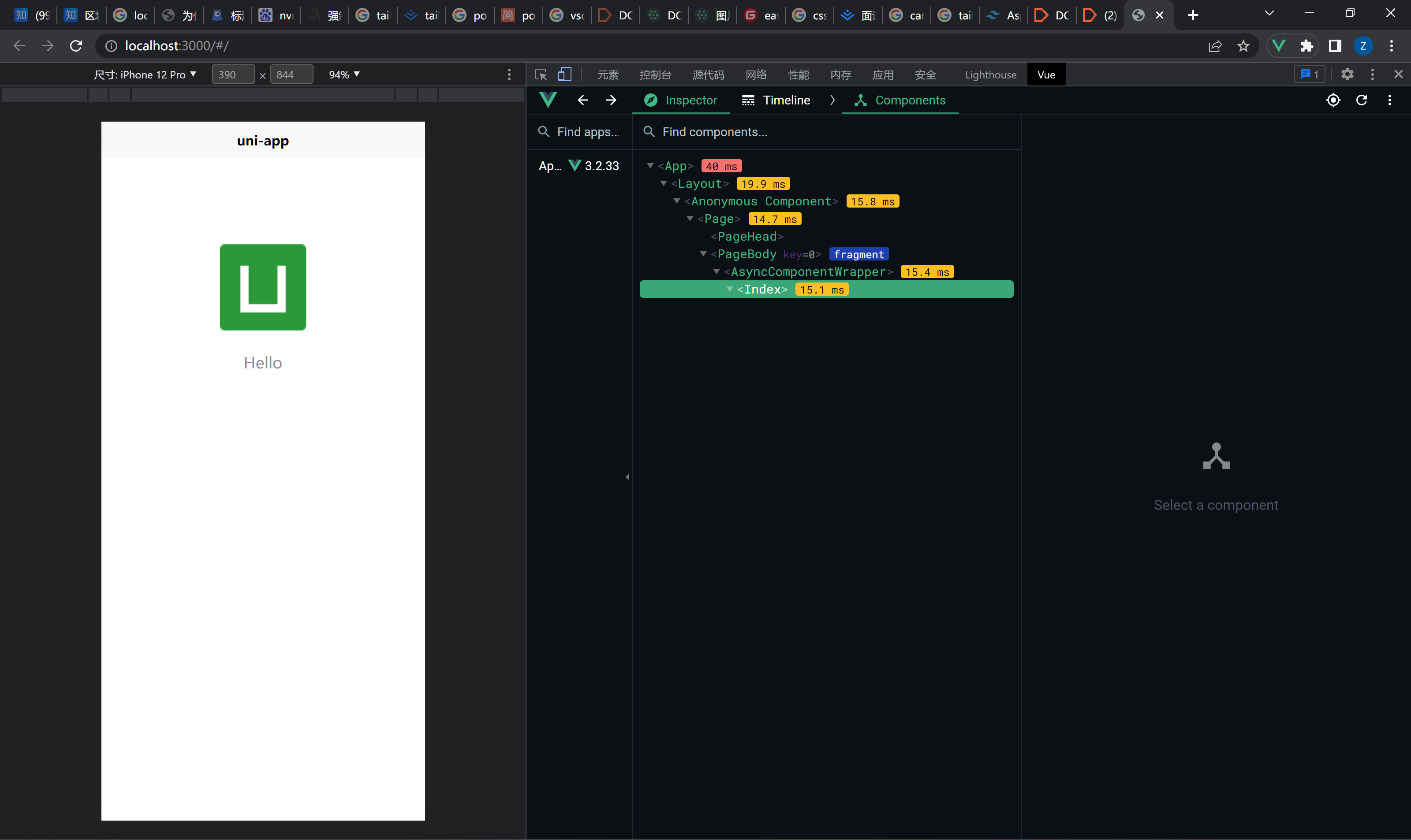Open the Lighthouse panel tab
1411x840 pixels.
(990, 74)
